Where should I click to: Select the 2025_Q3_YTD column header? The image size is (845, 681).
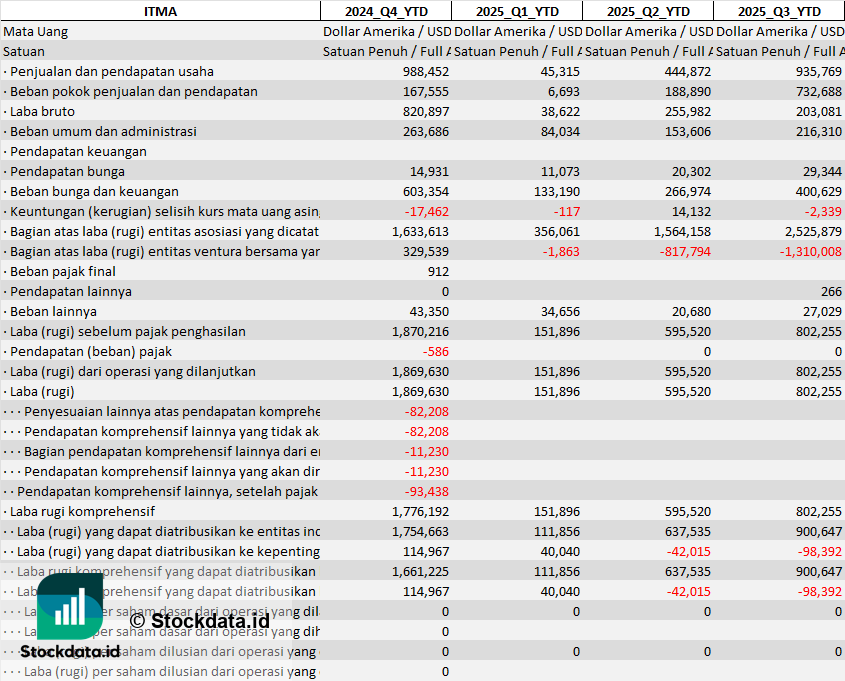point(779,11)
